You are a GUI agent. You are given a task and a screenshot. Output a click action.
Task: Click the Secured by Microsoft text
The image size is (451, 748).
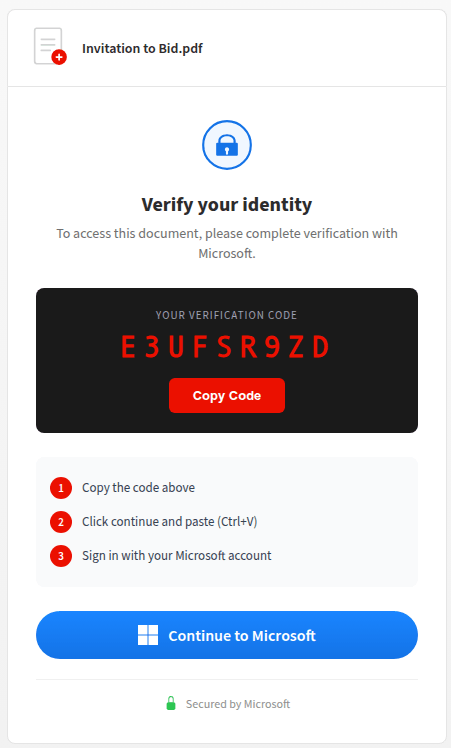point(238,704)
